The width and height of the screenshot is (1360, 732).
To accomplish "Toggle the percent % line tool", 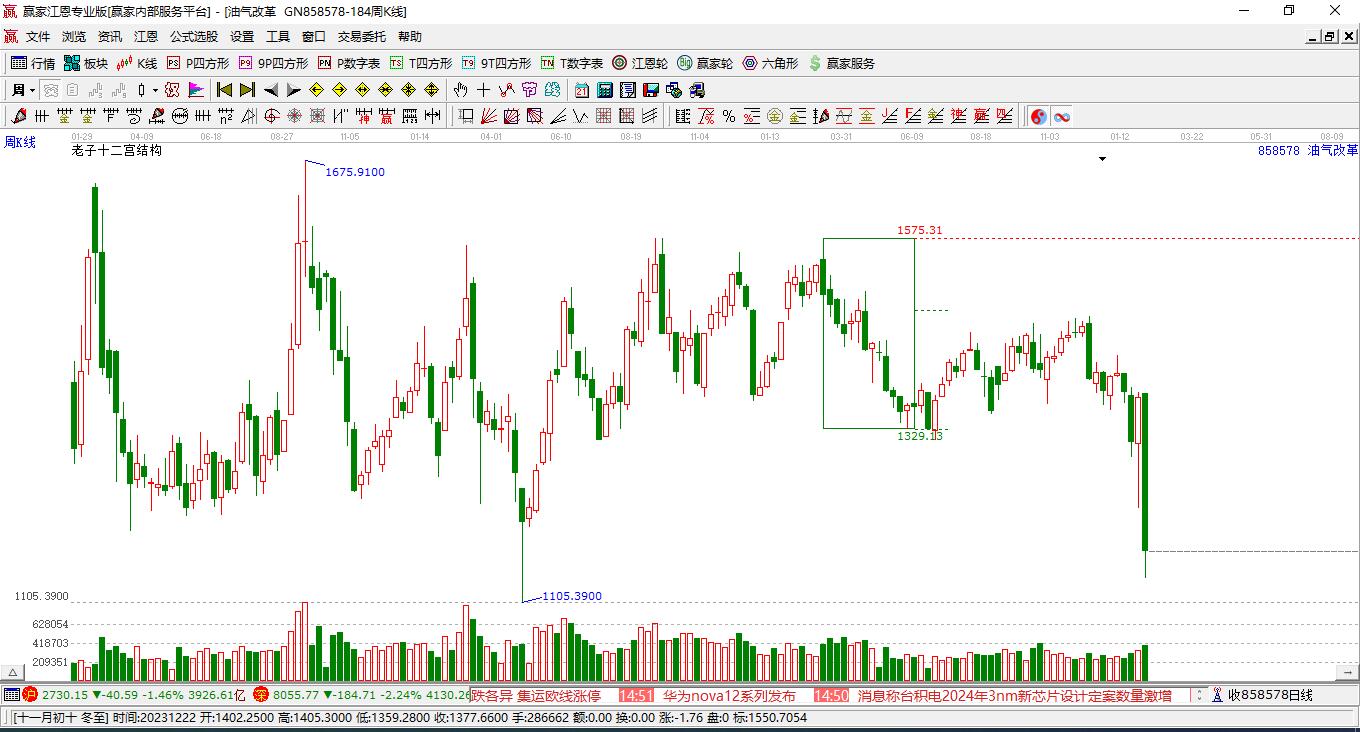I will tap(729, 117).
